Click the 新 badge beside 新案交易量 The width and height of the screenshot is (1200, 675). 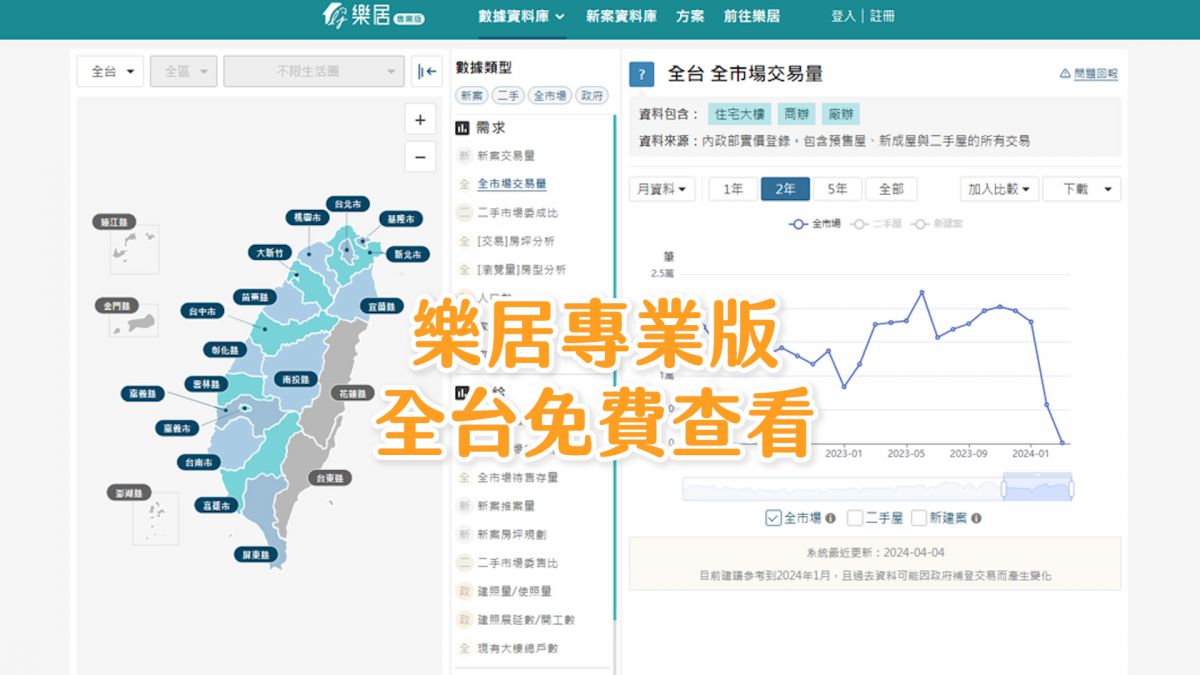point(464,156)
